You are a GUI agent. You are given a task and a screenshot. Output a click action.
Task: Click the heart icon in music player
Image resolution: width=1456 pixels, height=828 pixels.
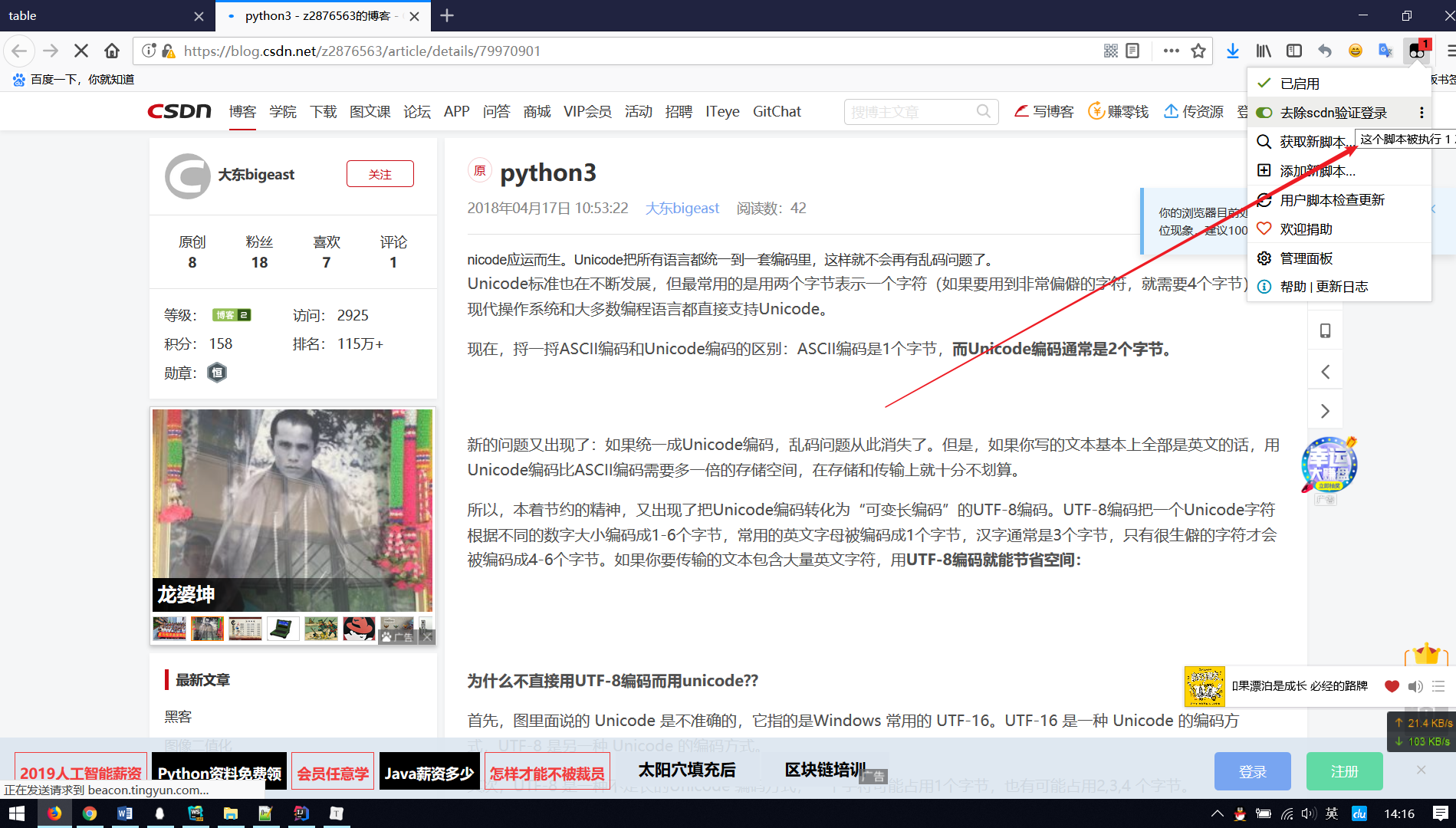pos(1392,686)
